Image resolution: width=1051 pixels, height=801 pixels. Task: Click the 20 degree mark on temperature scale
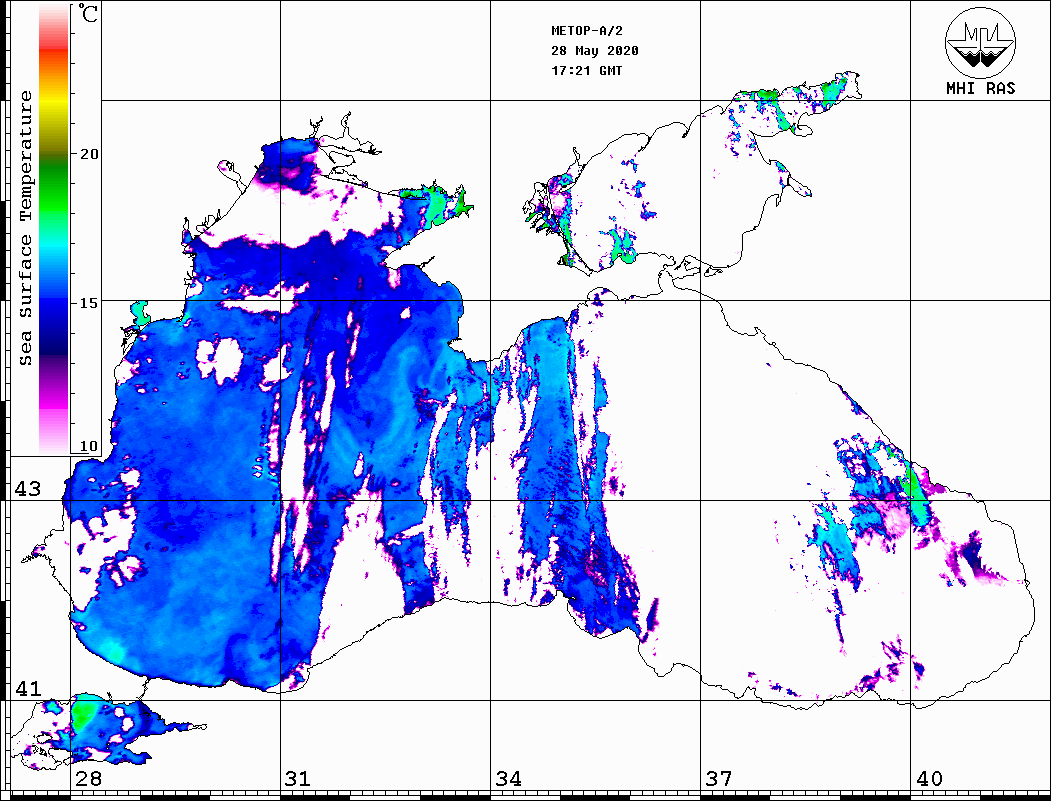(90, 154)
